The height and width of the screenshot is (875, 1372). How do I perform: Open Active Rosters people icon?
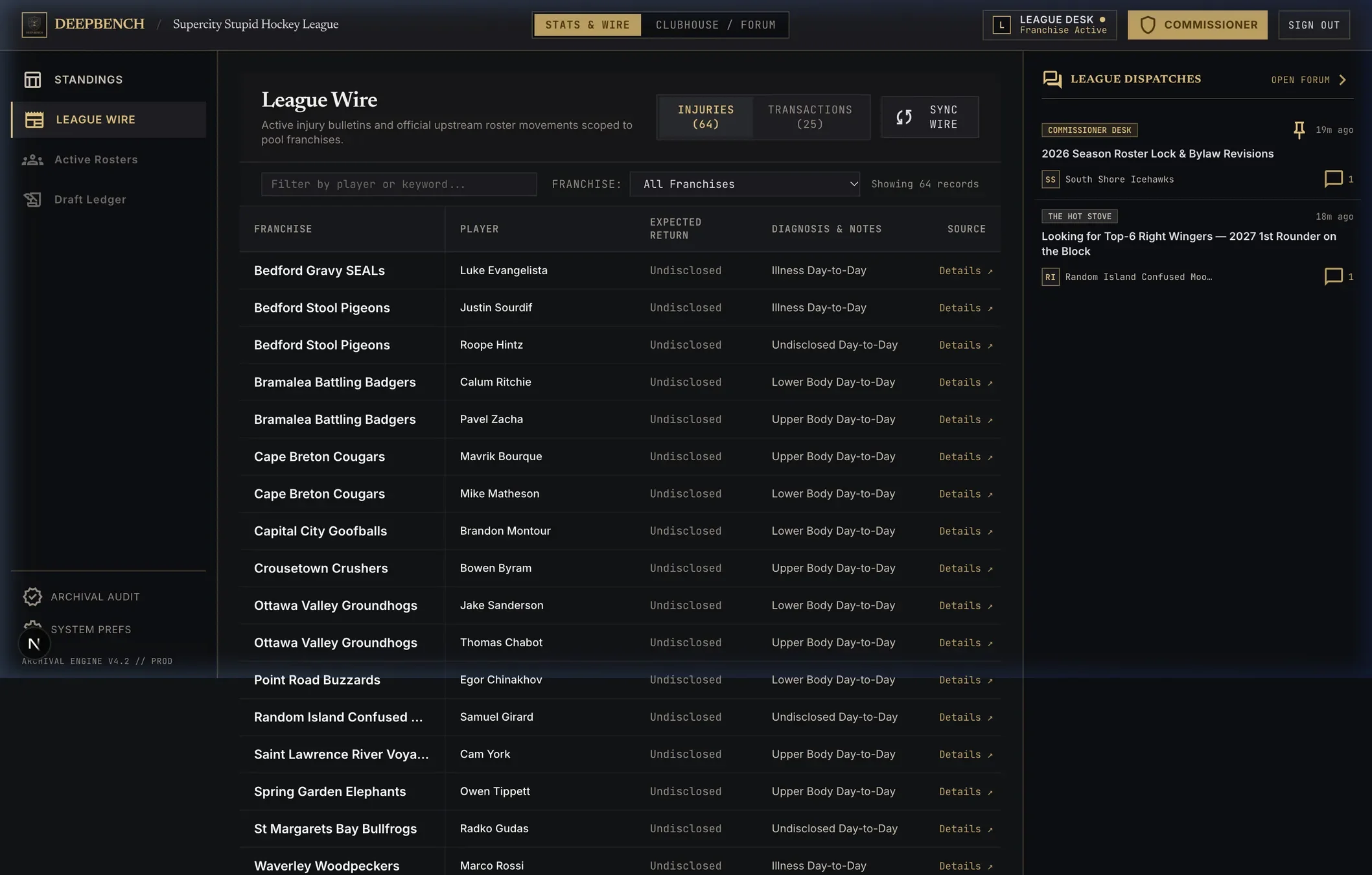[x=32, y=160]
